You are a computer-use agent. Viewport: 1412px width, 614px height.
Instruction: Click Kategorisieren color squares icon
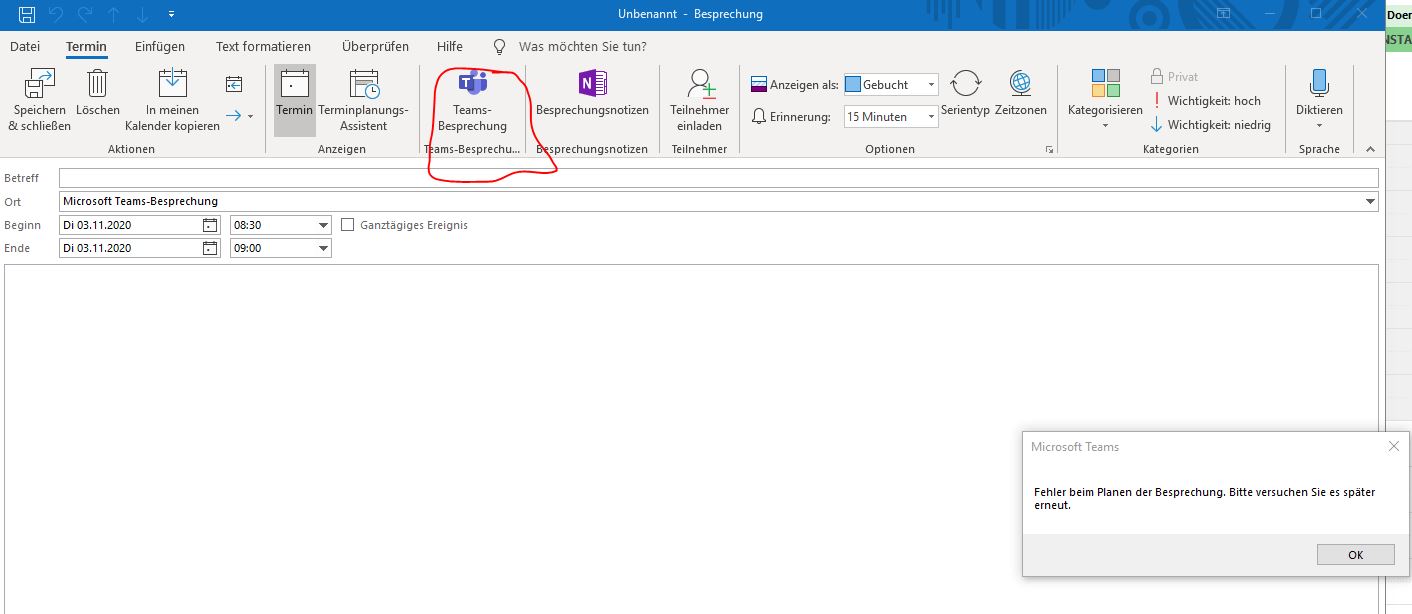pos(1105,83)
